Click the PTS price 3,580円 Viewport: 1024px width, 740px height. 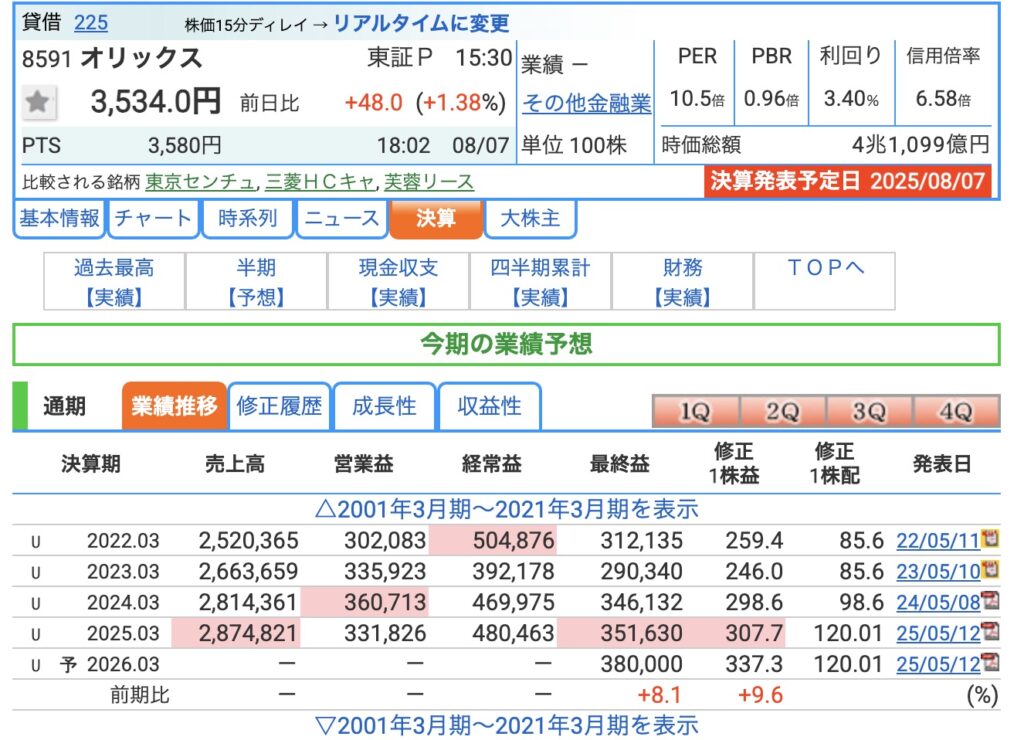pyautogui.click(x=185, y=145)
